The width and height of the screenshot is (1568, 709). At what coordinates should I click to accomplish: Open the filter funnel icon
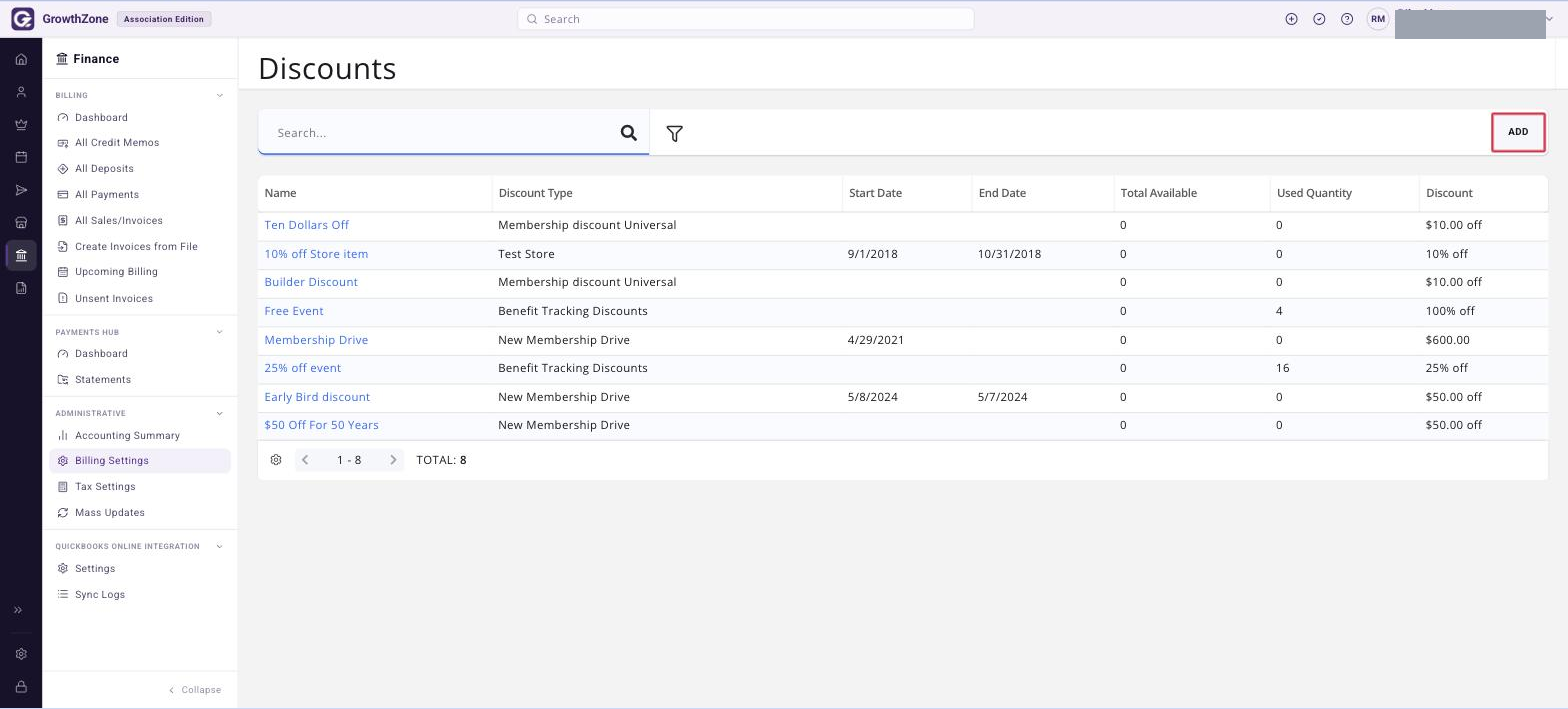pos(674,133)
